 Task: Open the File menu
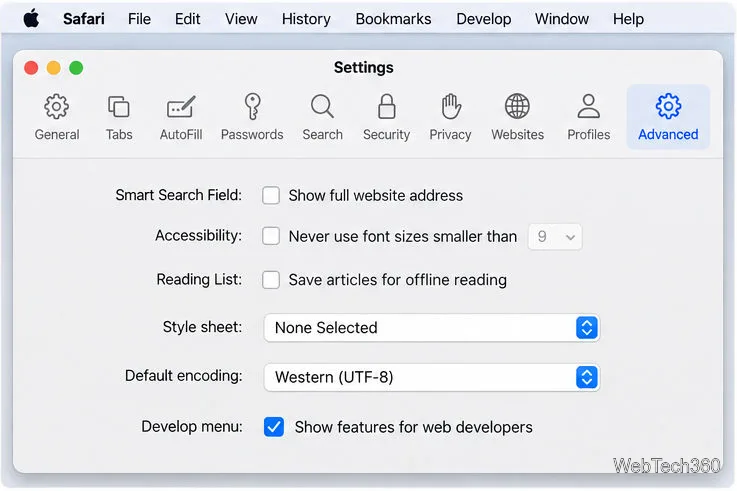[x=139, y=19]
